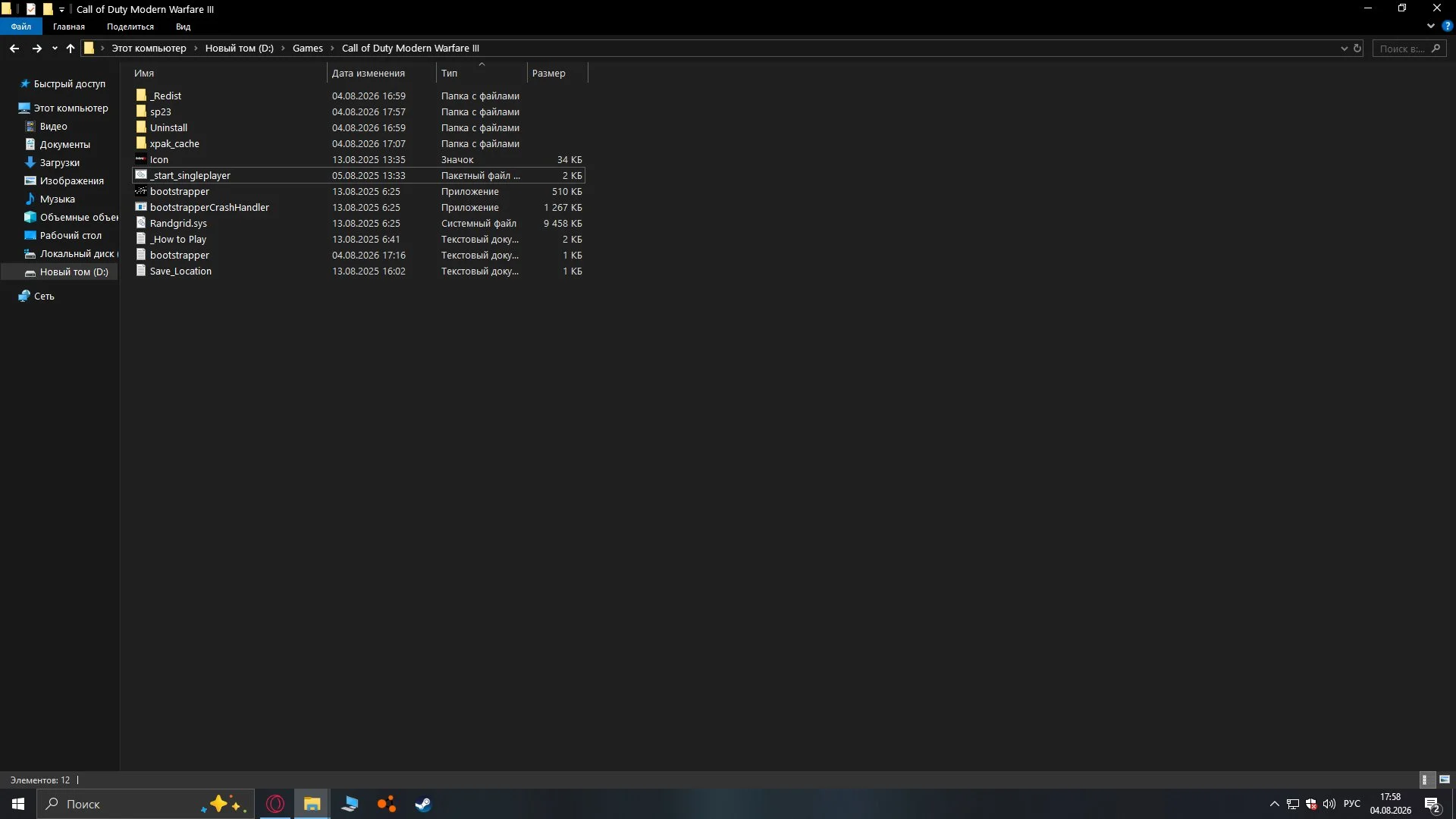
Task: Expand breadcrumb chevron after Этот компьютер
Action: [196, 48]
